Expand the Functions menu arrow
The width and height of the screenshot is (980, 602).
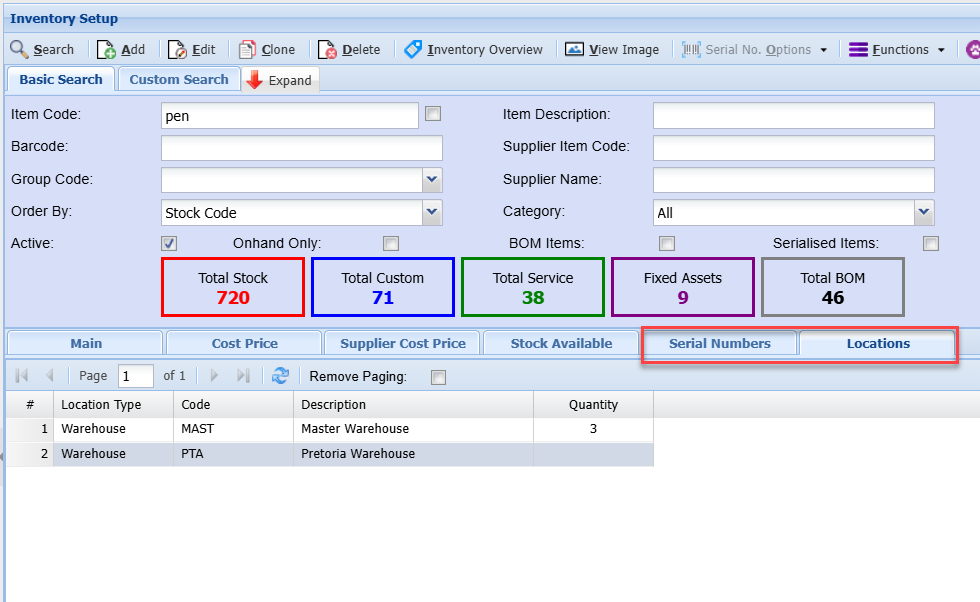[941, 50]
